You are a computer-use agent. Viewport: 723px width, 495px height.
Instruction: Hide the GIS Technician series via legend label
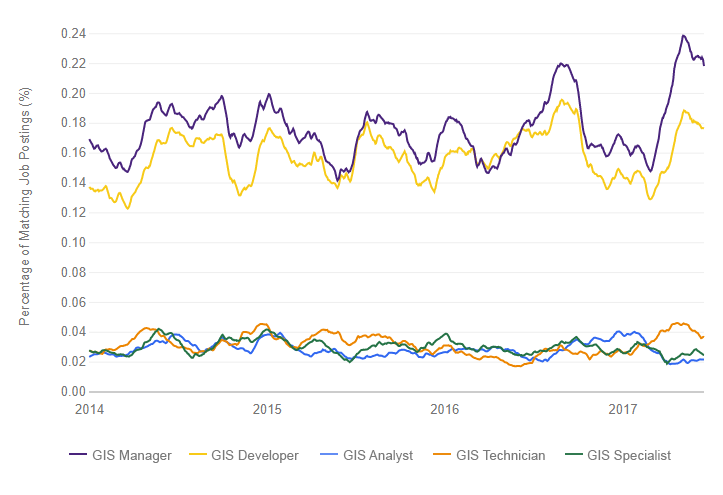point(500,455)
